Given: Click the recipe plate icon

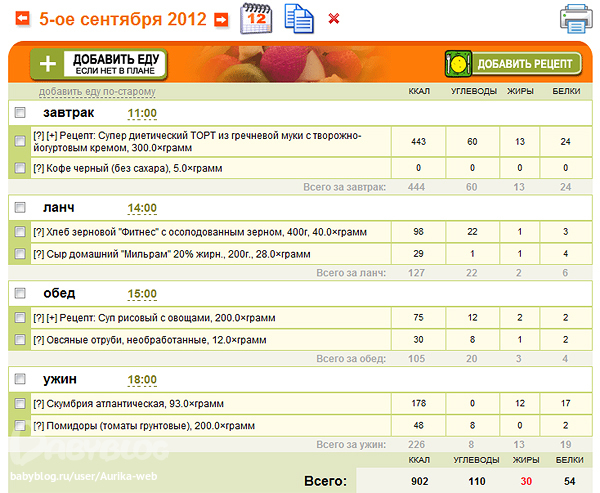Looking at the screenshot, I should (x=458, y=64).
